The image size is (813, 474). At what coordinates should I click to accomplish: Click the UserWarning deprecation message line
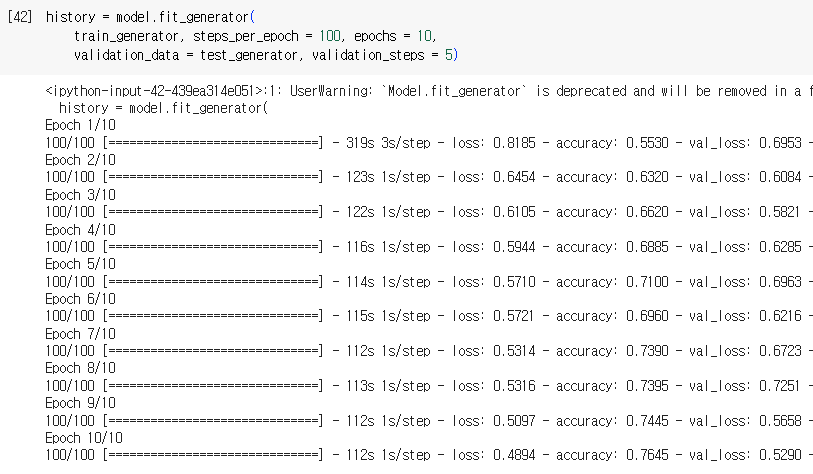(x=429, y=91)
